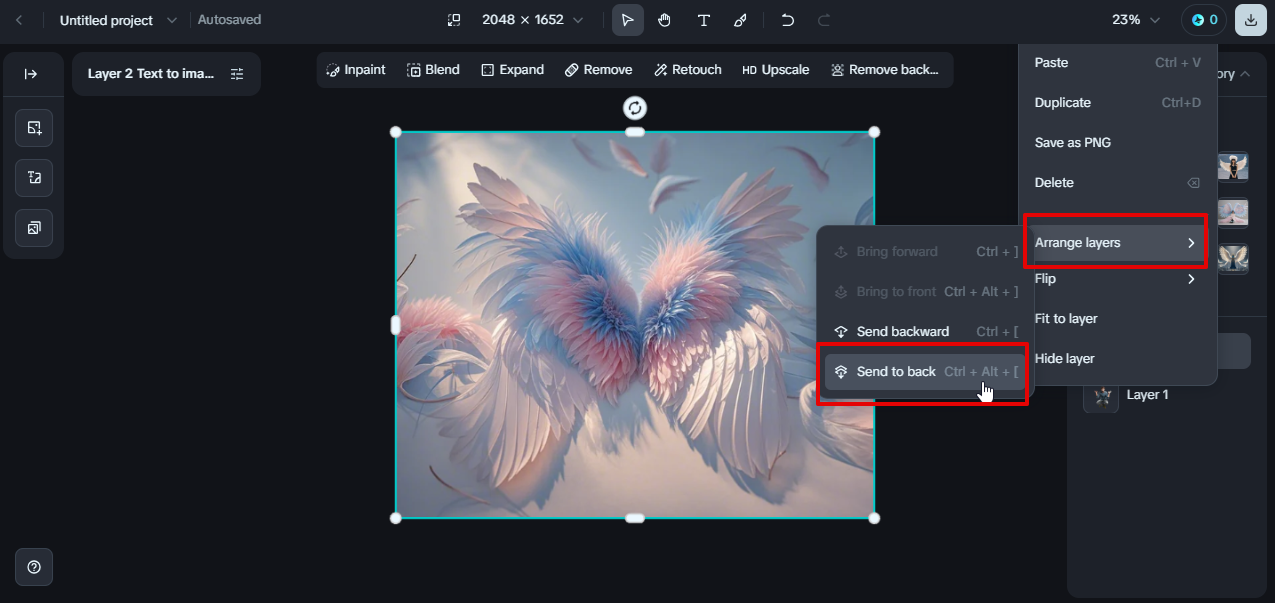Select Delete in the context menu
The height and width of the screenshot is (603, 1280).
[1118, 182]
